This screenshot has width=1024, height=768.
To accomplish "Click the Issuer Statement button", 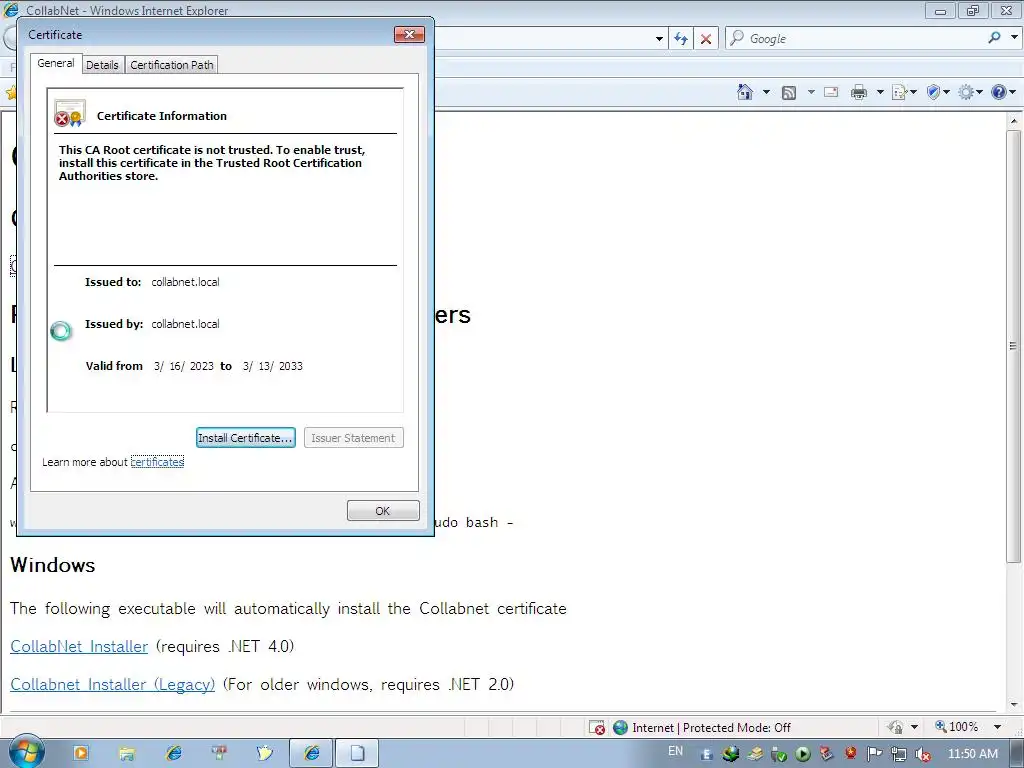I will pyautogui.click(x=353, y=438).
